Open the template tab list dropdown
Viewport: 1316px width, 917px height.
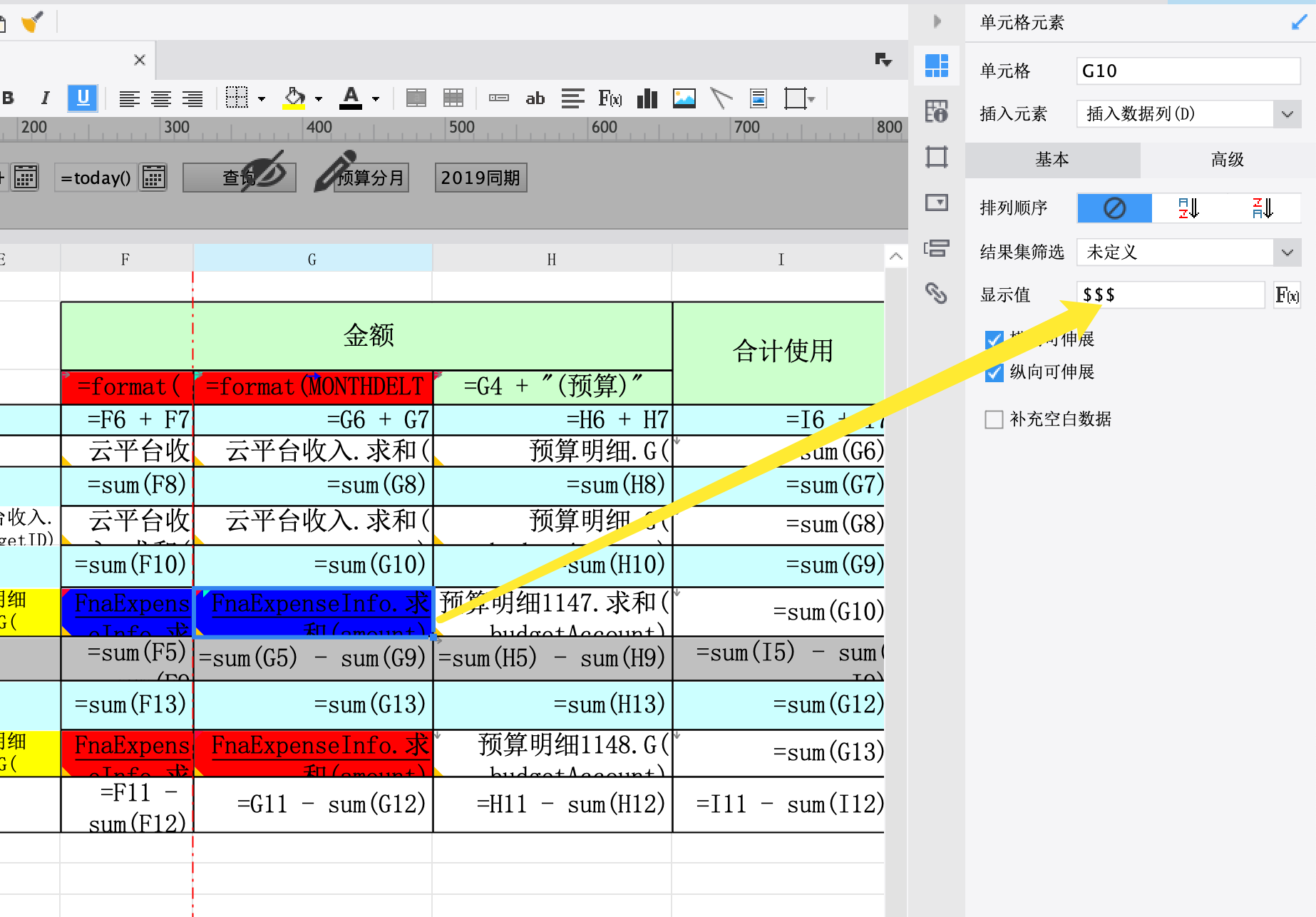(883, 60)
